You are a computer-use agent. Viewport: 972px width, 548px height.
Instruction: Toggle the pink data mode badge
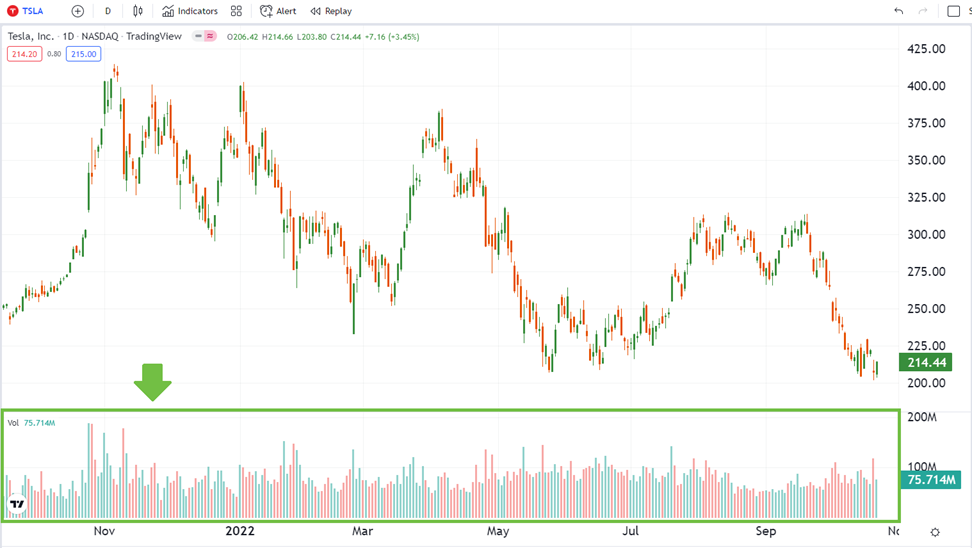point(211,36)
